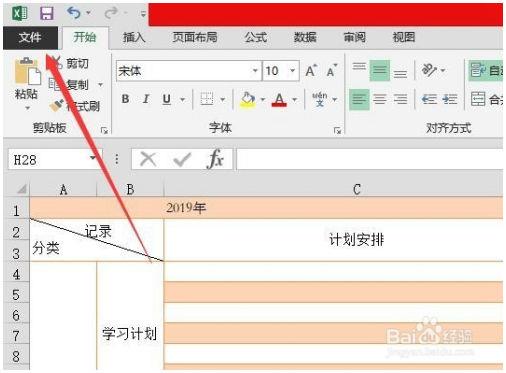The width and height of the screenshot is (506, 373).
Task: Redo the last undone action
Action: (x=111, y=13)
